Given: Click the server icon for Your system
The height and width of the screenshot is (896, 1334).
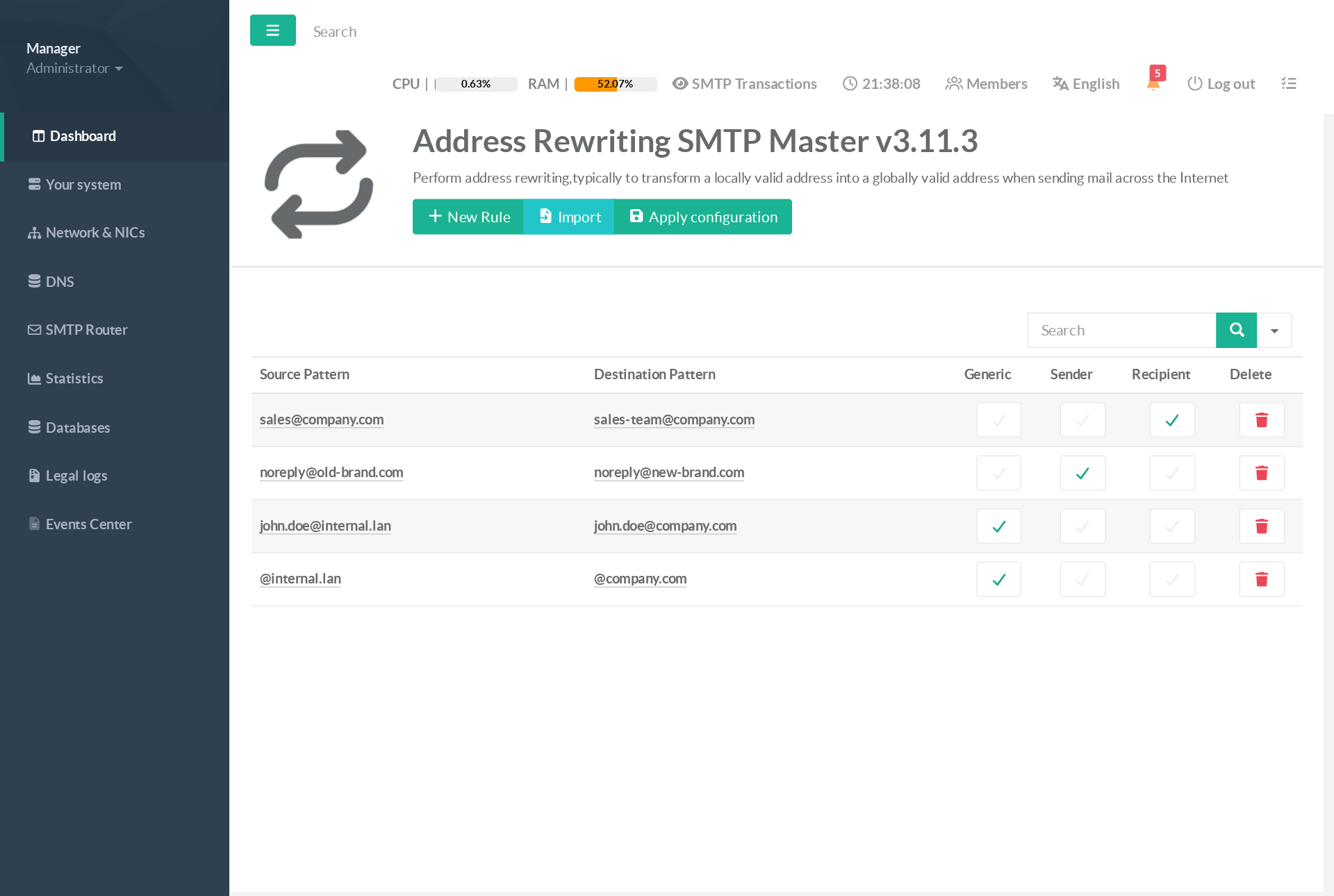Looking at the screenshot, I should pos(34,184).
